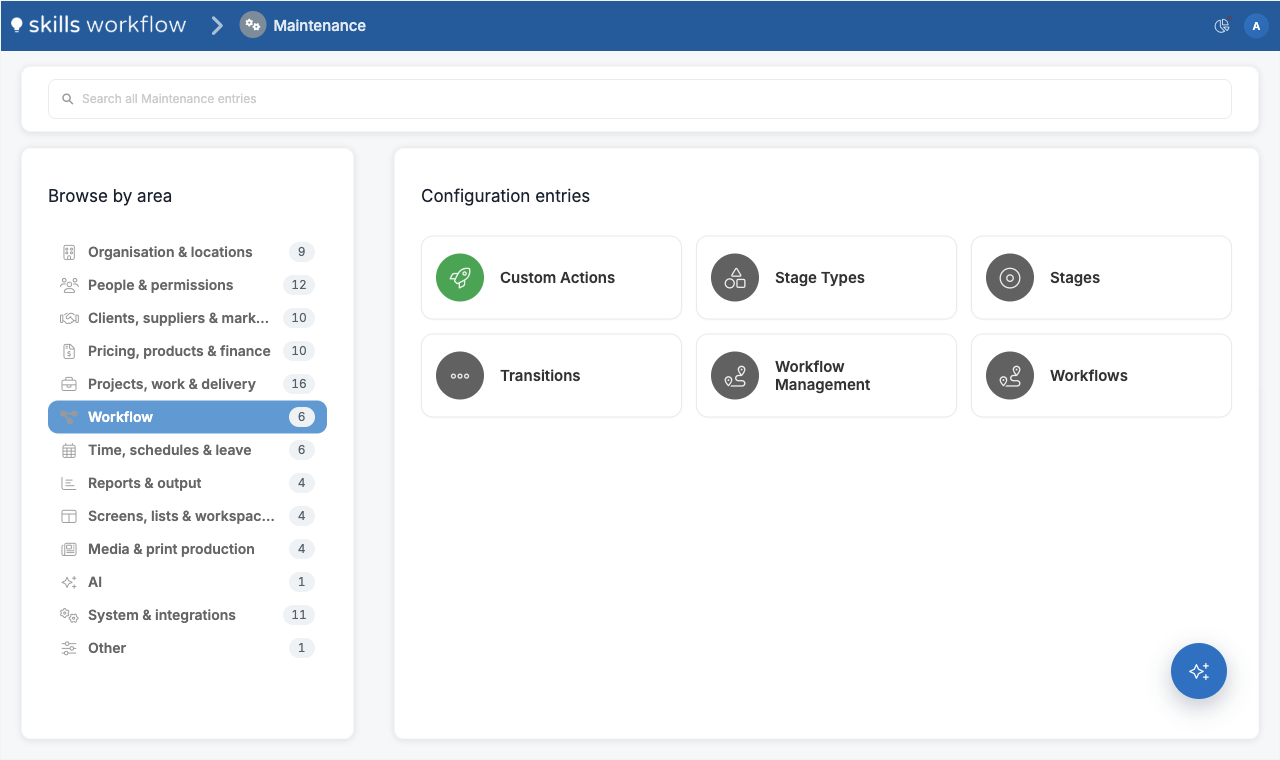Image resolution: width=1280 pixels, height=760 pixels.
Task: Open the Transitions configuration card
Action: (551, 376)
